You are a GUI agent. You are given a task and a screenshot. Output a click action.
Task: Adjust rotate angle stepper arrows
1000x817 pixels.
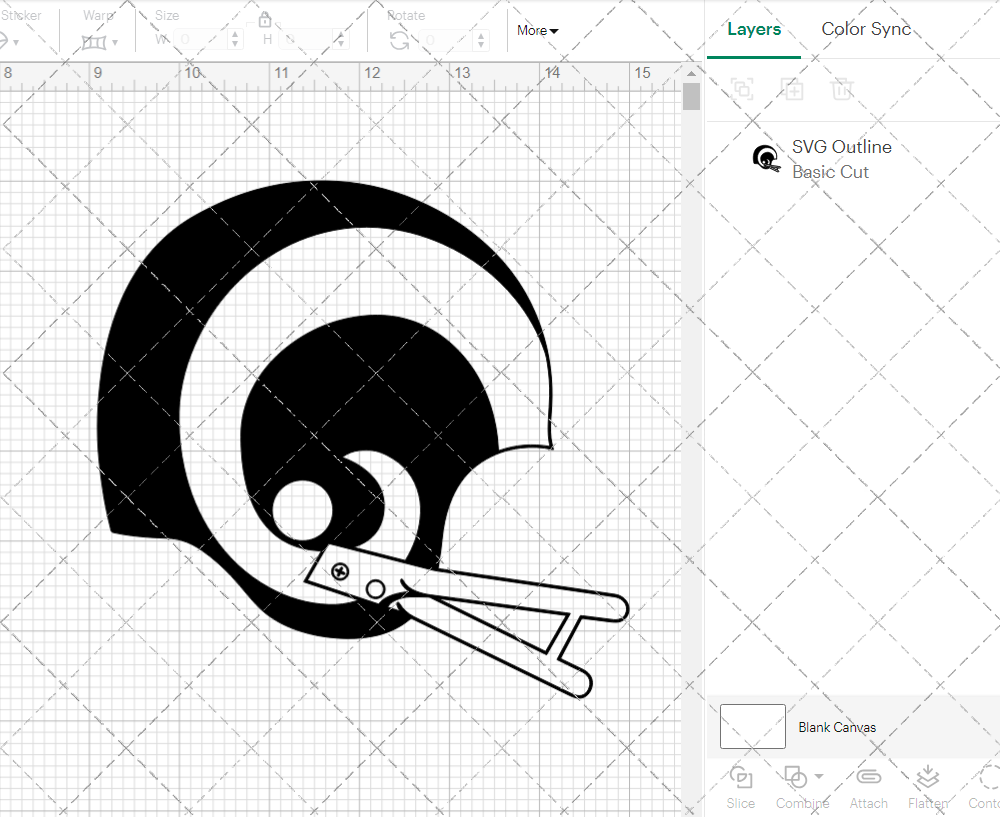pyautogui.click(x=481, y=40)
